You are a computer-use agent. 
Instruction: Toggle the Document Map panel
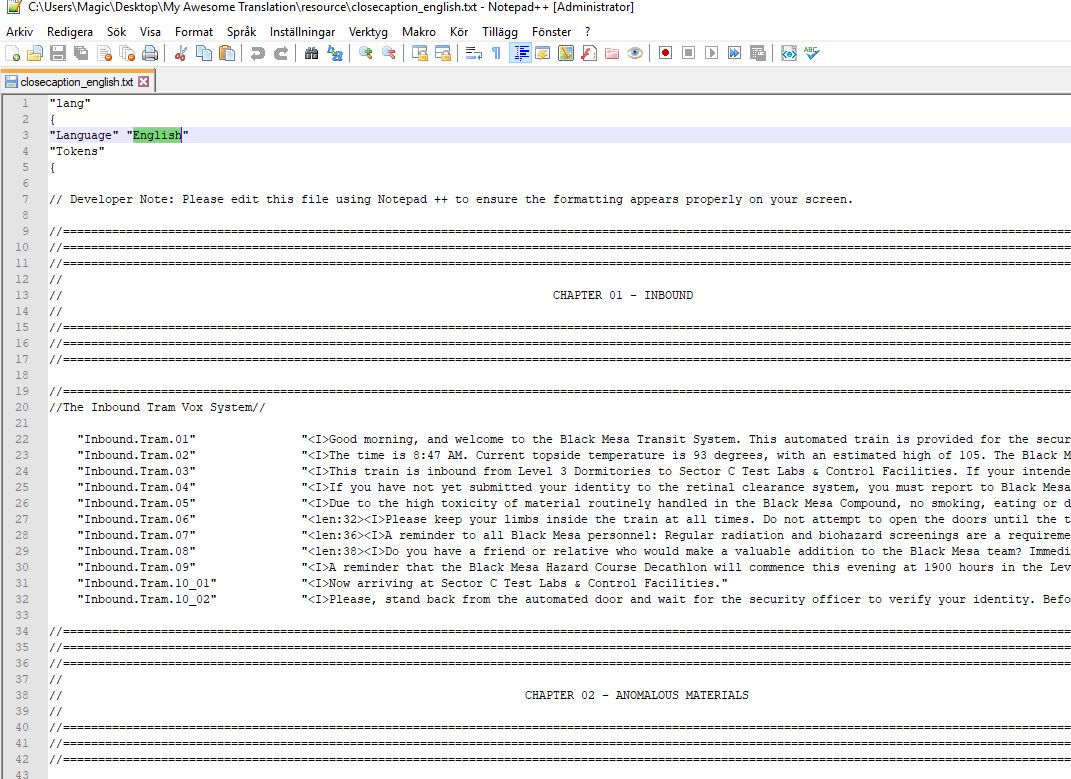[x=566, y=53]
